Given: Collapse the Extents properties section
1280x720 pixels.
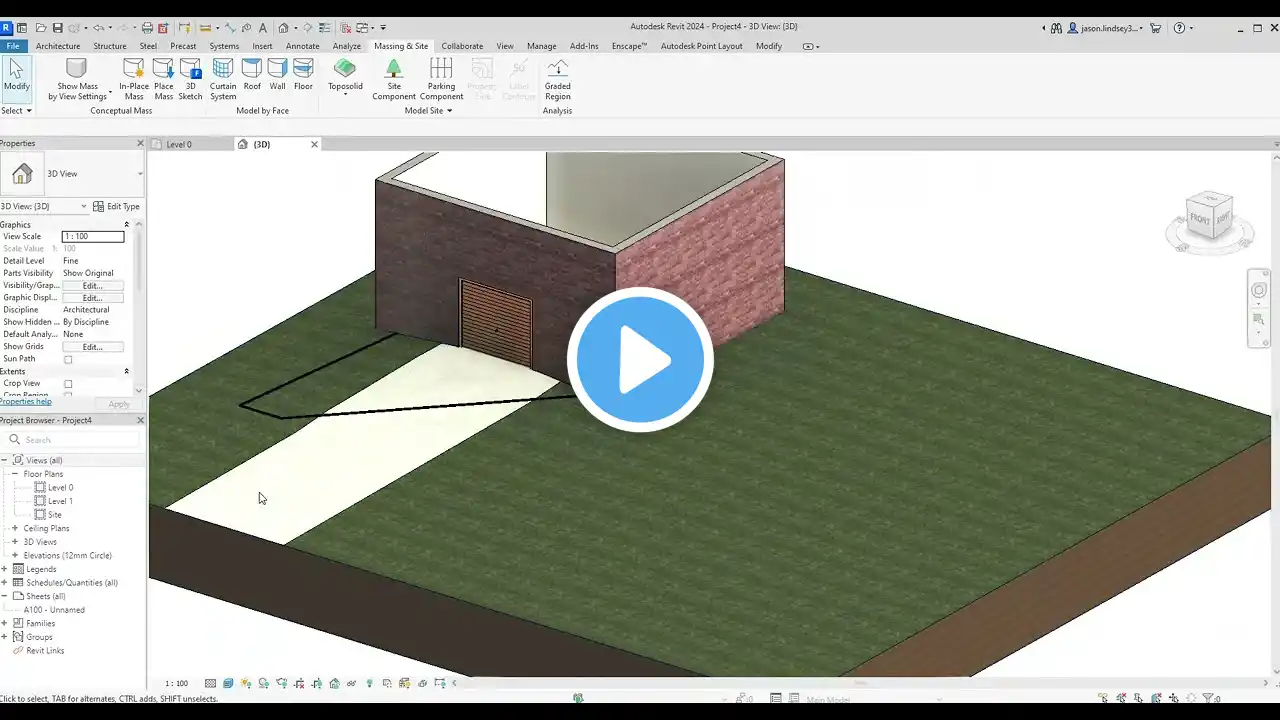Looking at the screenshot, I should (127, 371).
